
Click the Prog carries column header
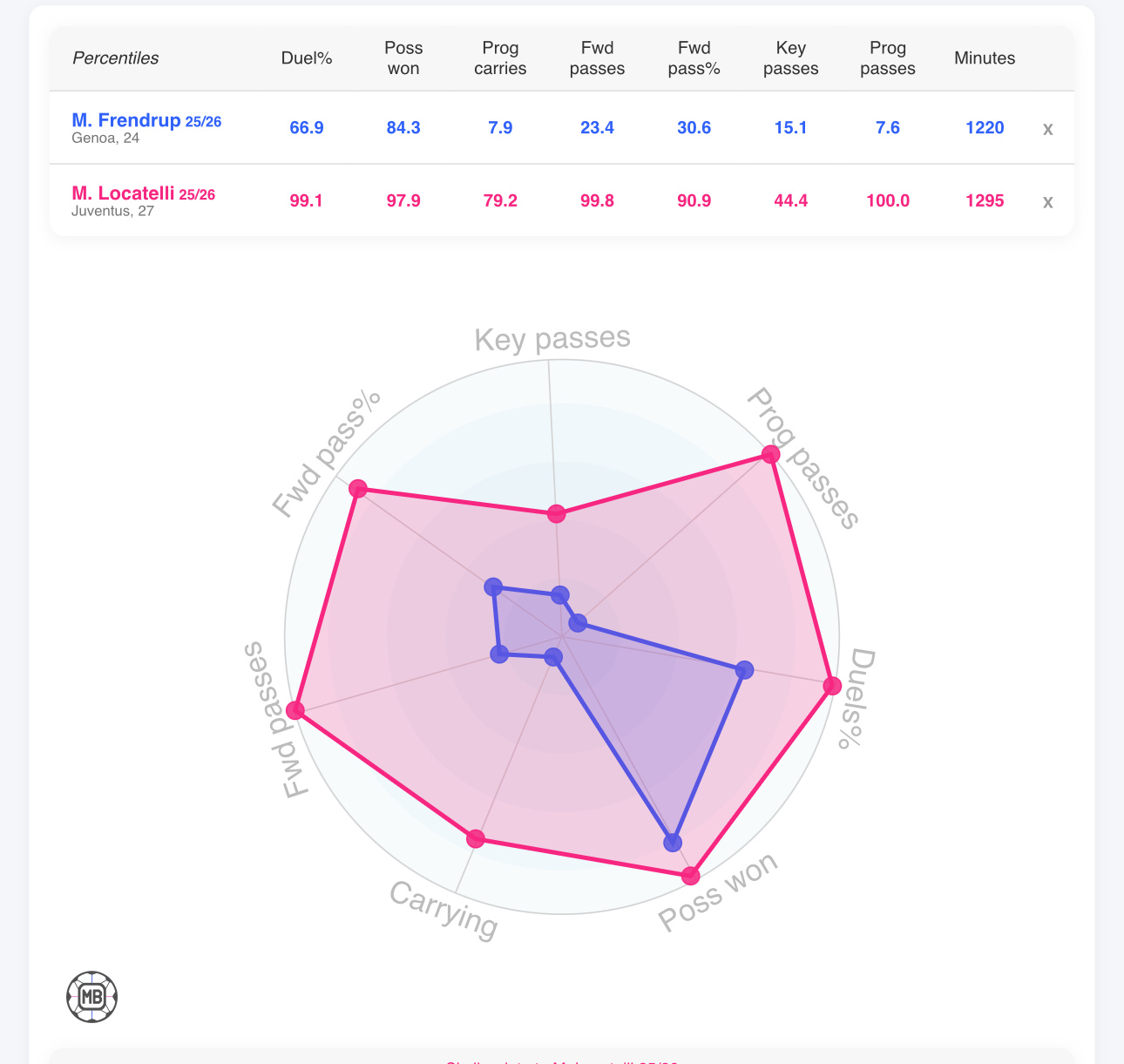click(500, 58)
